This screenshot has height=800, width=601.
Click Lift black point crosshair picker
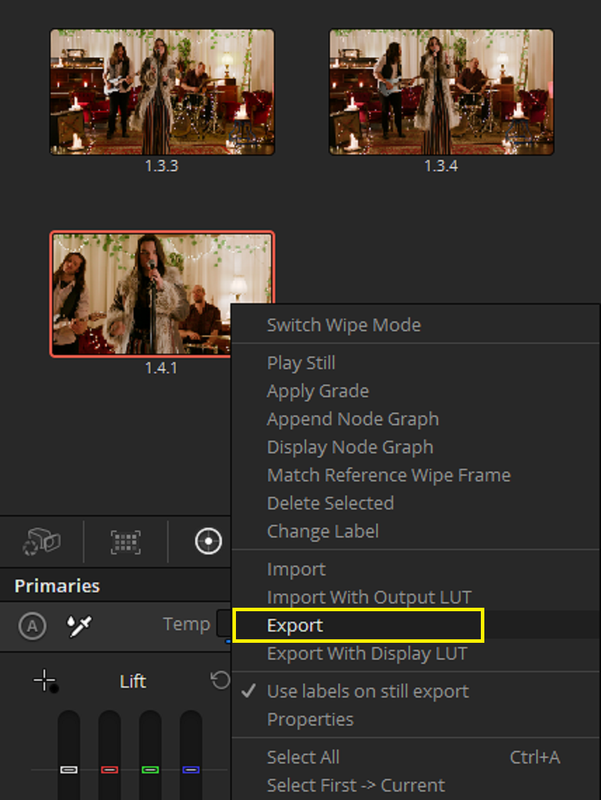45,681
